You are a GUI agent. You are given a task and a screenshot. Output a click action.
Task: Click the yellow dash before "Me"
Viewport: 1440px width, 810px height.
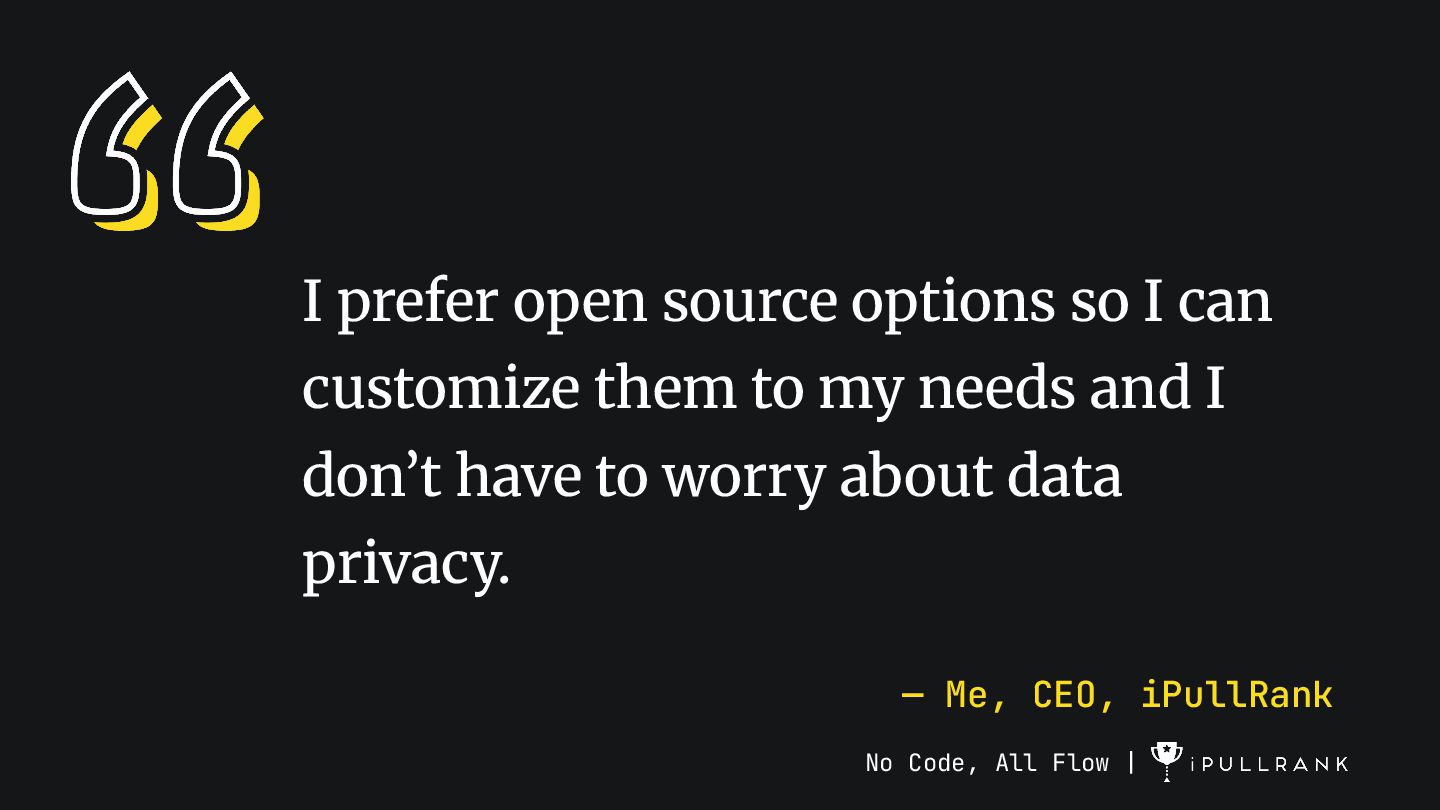pos(912,694)
